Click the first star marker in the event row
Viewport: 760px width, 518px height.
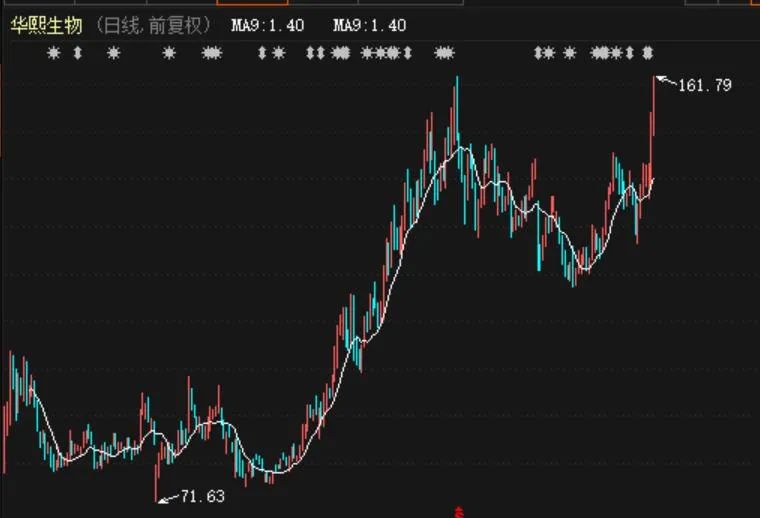pos(54,53)
